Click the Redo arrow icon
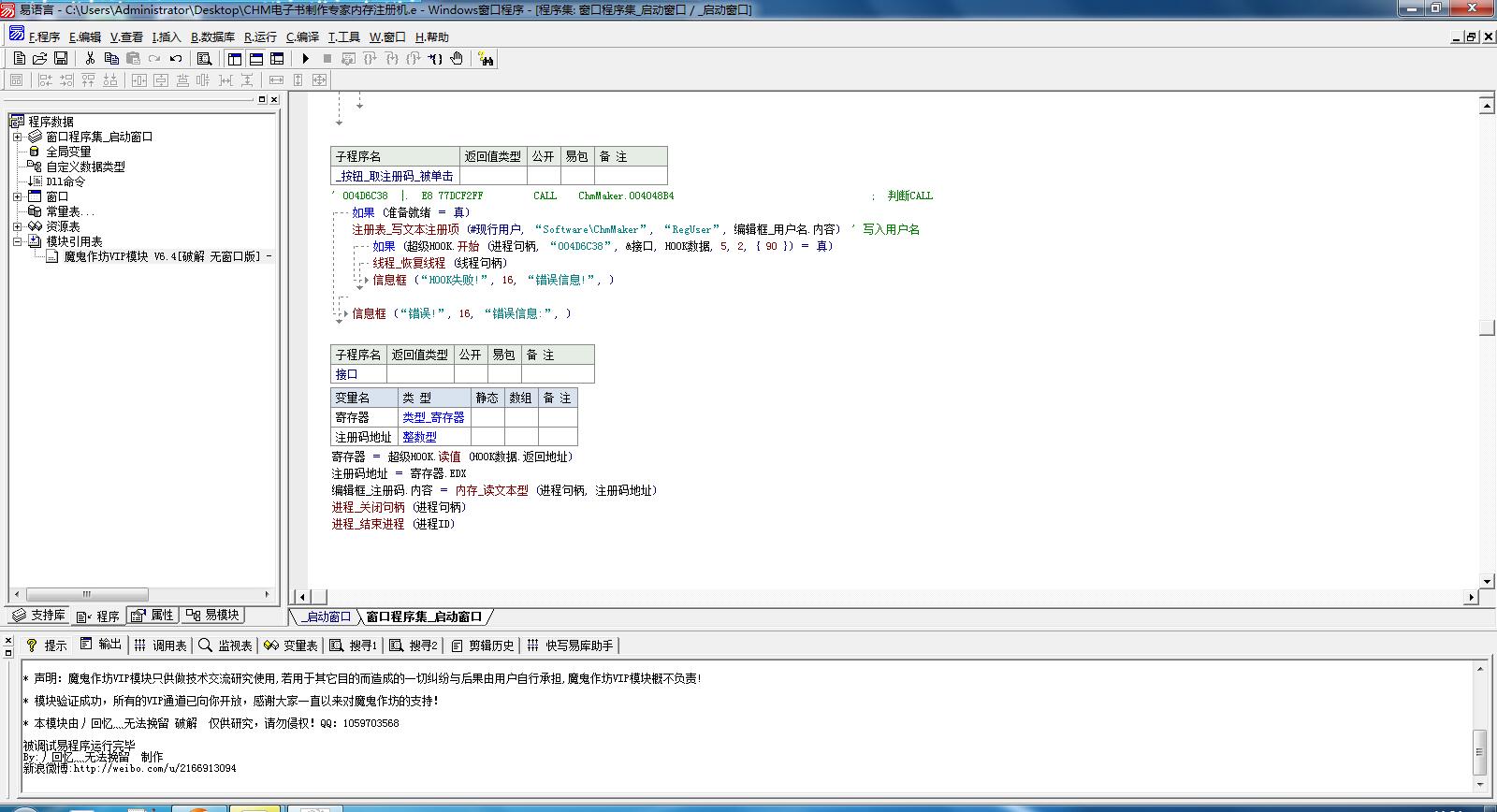Viewport: 1497px width, 812px height. 154,58
